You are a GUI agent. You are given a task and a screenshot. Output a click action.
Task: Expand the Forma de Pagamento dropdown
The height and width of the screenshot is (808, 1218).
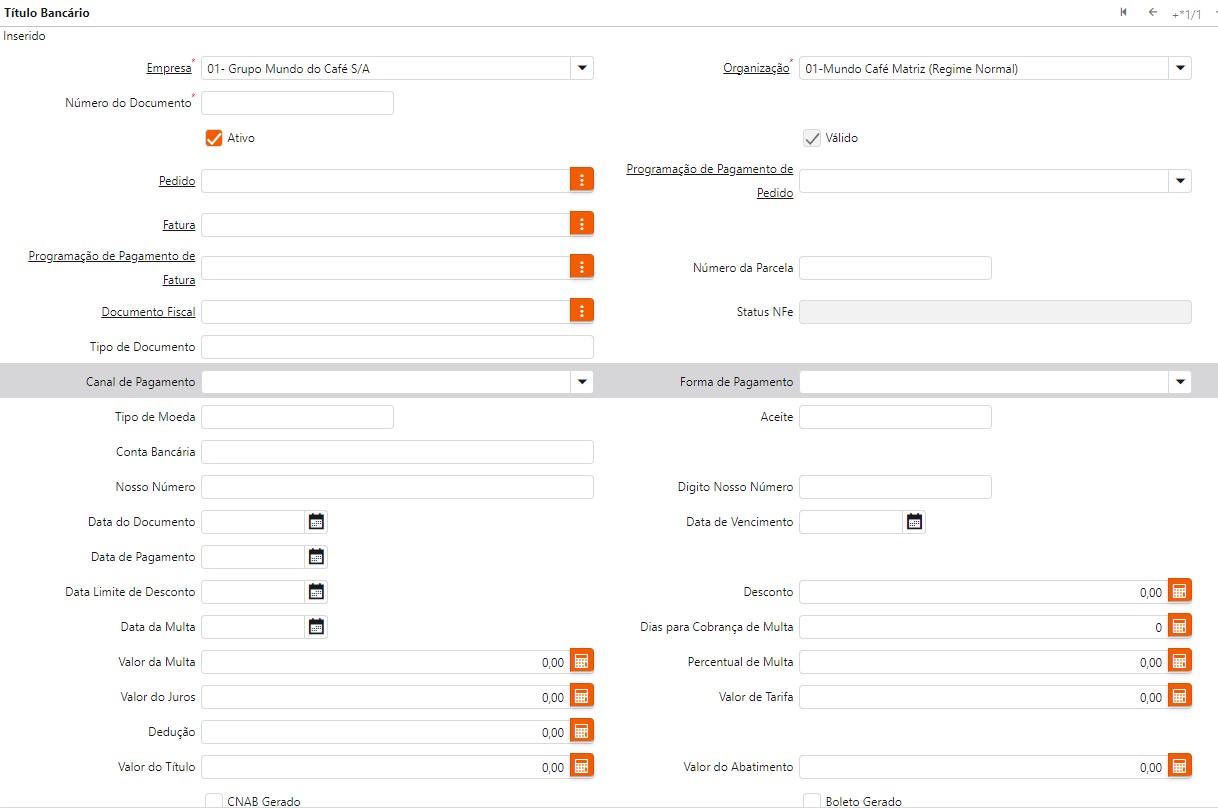pos(1180,382)
